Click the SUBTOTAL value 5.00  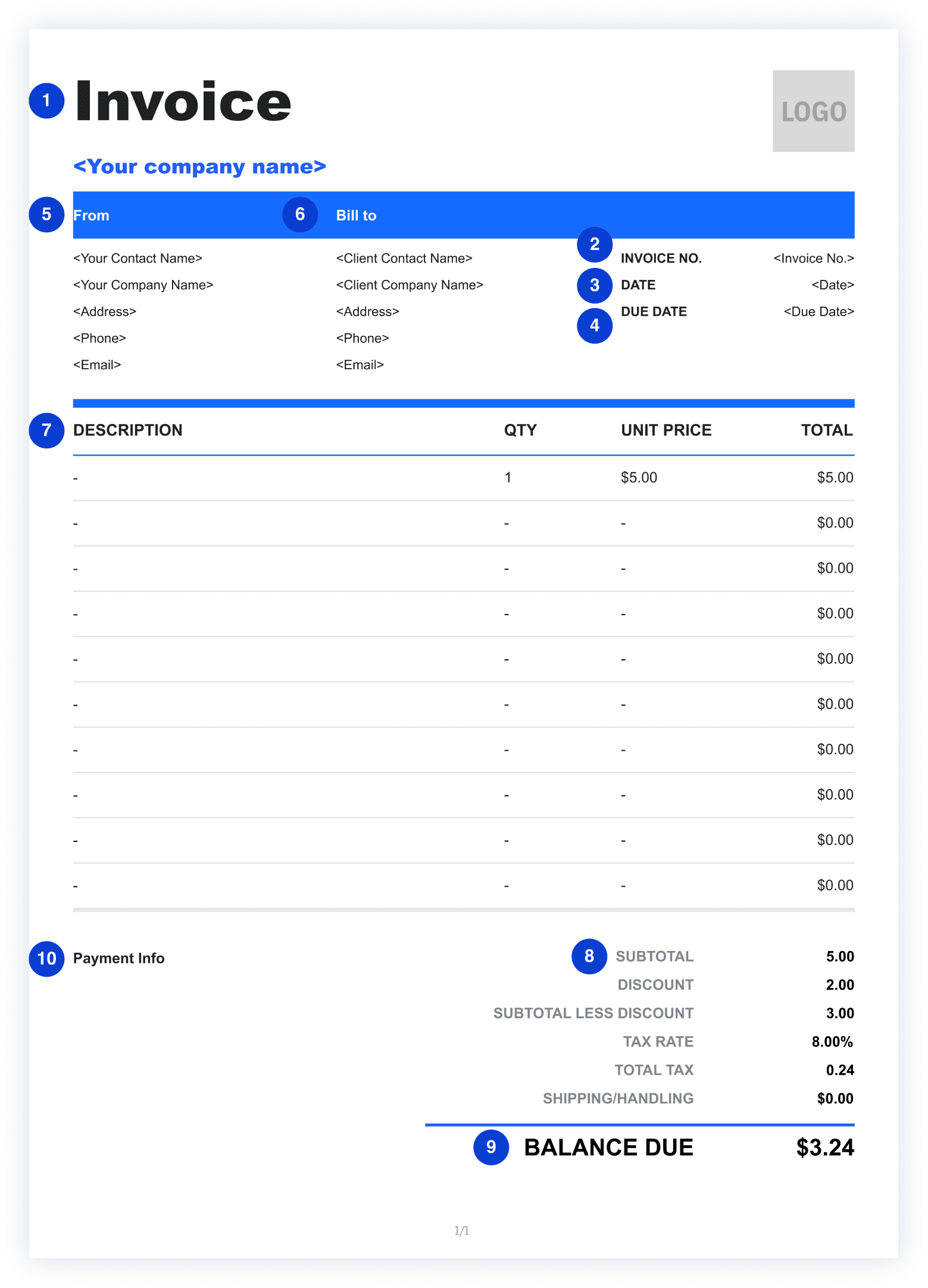click(x=840, y=956)
